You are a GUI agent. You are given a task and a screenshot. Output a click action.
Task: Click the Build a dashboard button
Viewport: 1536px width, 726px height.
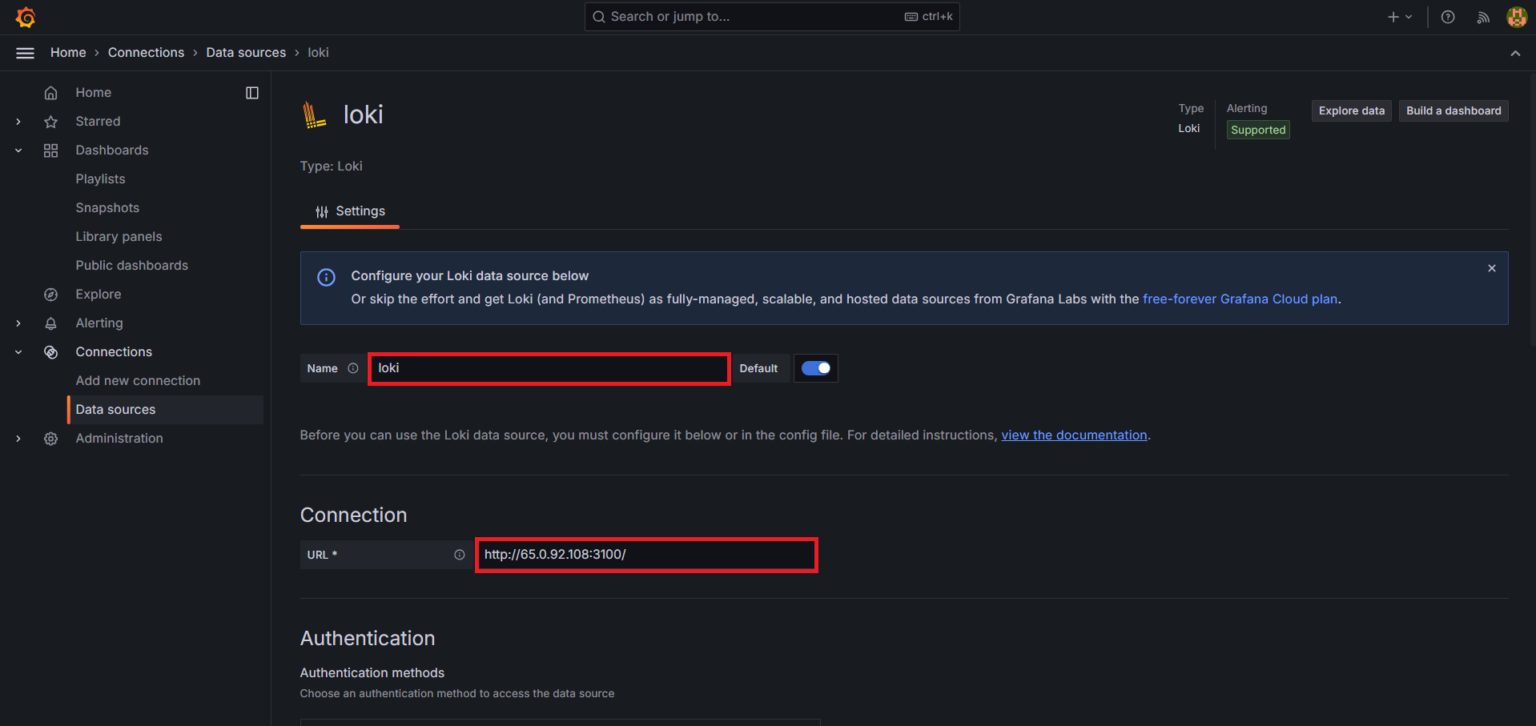tap(1453, 110)
